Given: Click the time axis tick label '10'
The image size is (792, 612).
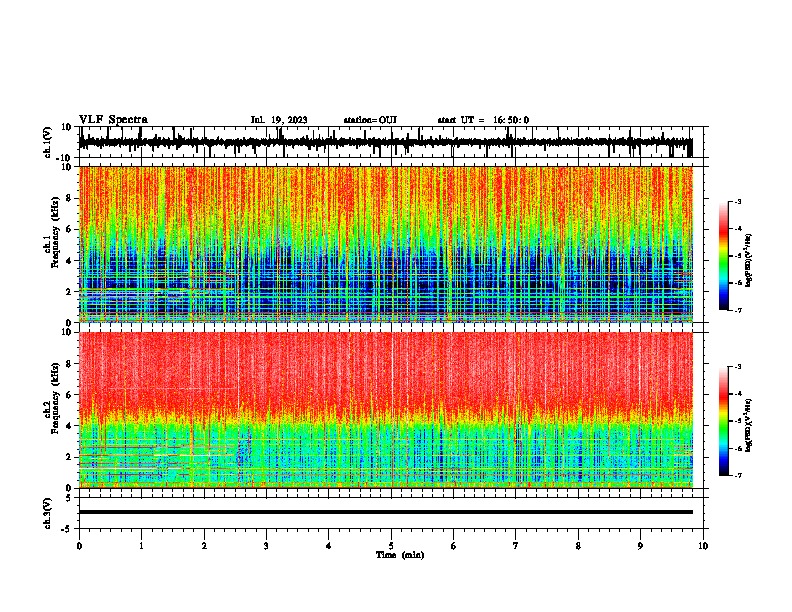Looking at the screenshot, I should pos(703,546).
